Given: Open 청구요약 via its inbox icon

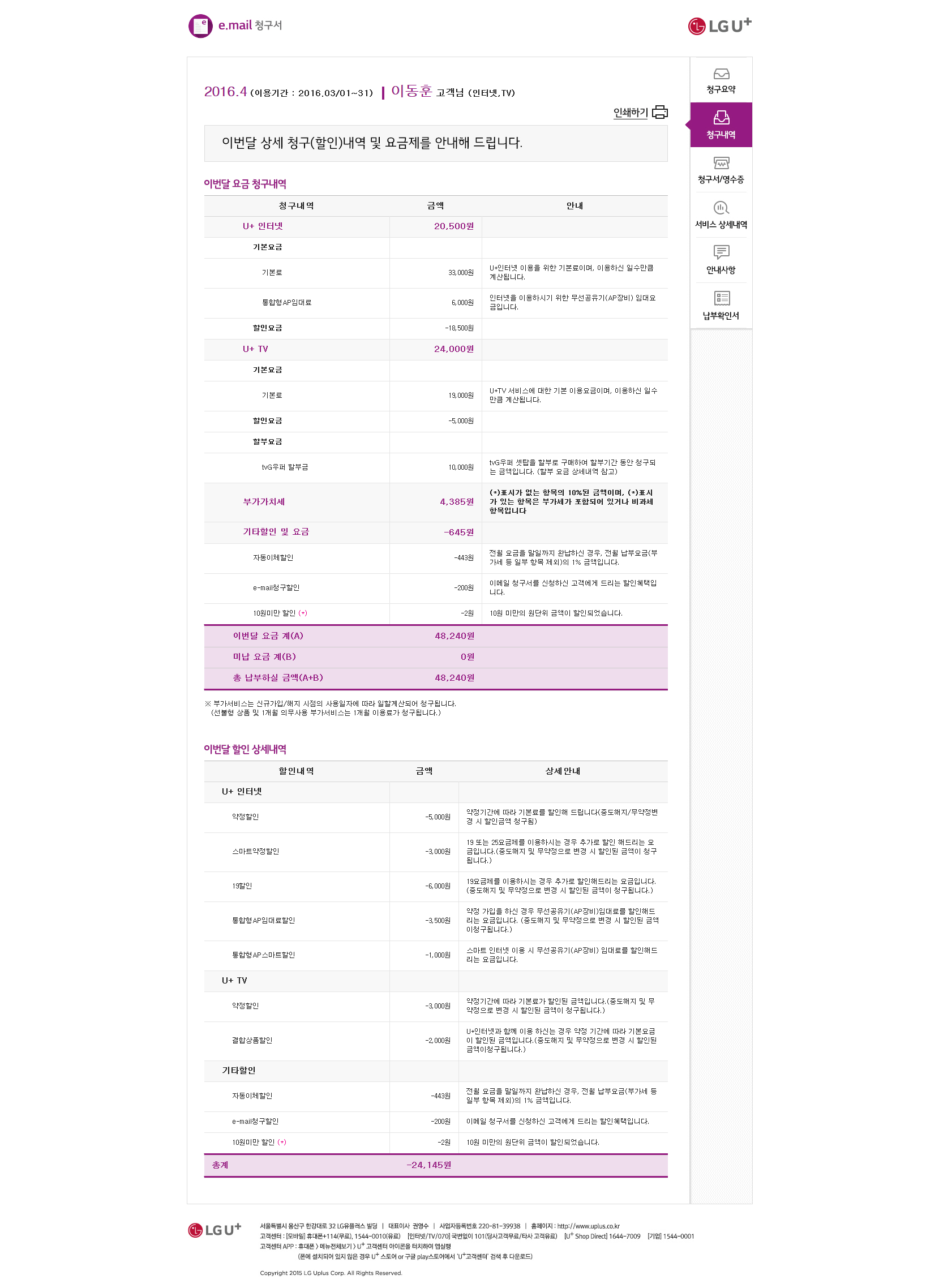Looking at the screenshot, I should click(x=721, y=74).
